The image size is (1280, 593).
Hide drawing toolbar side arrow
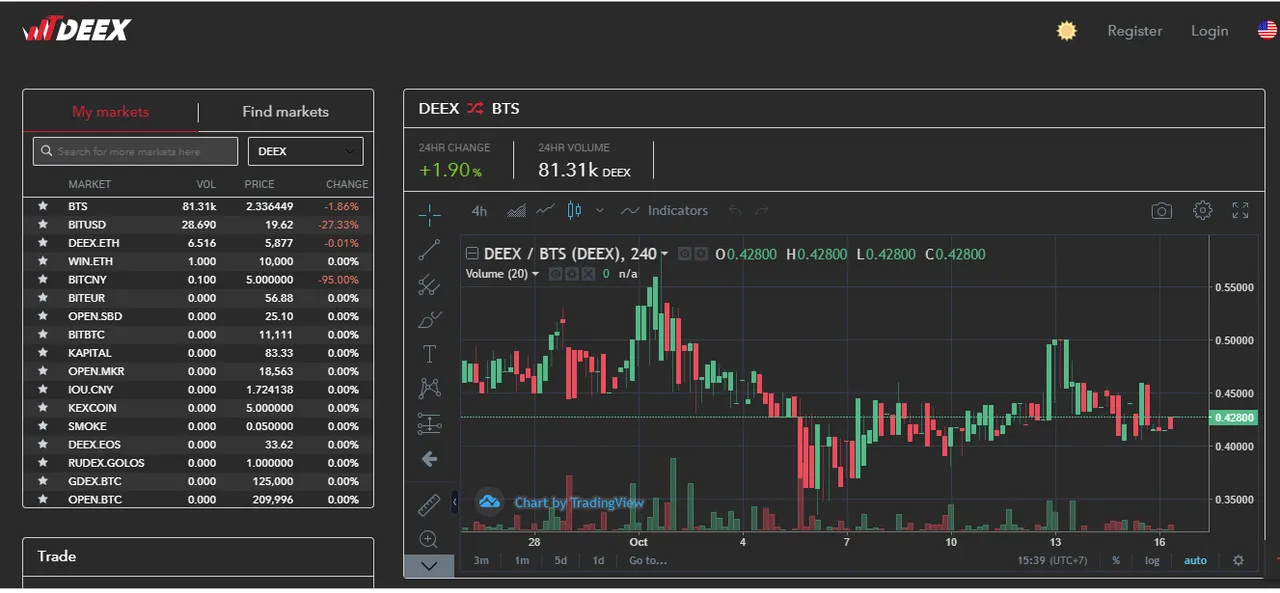coord(455,501)
